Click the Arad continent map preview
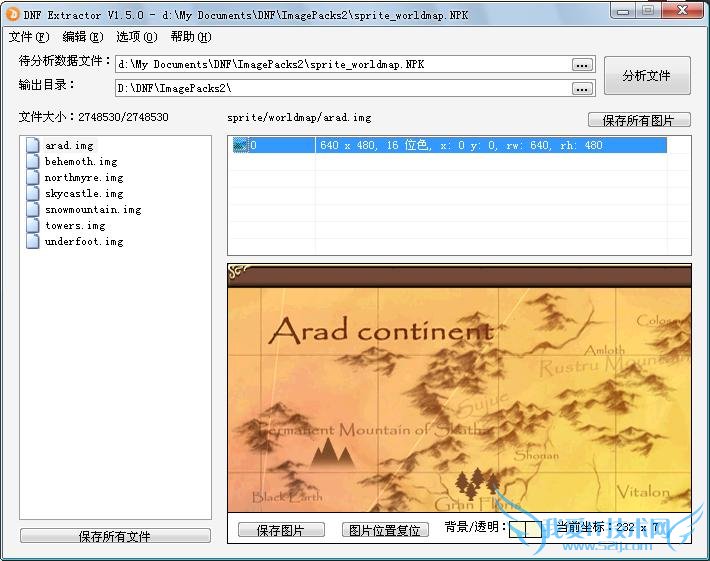This screenshot has width=710, height=561. 459,388
